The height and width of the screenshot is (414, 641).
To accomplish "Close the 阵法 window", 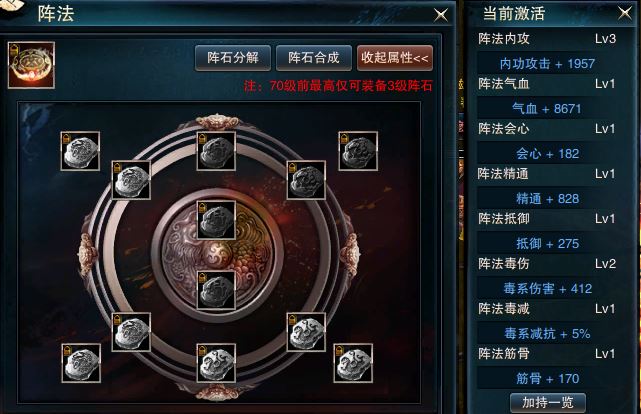I will [441, 15].
